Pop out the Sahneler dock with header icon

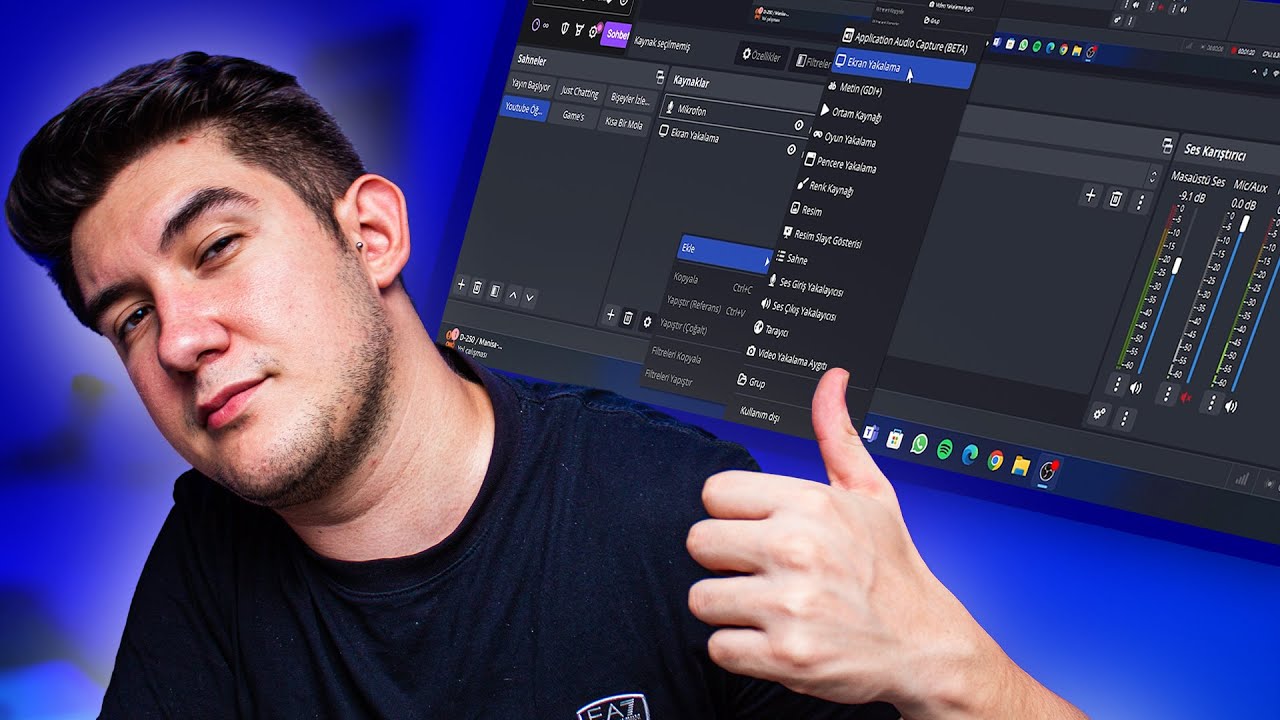(x=660, y=76)
